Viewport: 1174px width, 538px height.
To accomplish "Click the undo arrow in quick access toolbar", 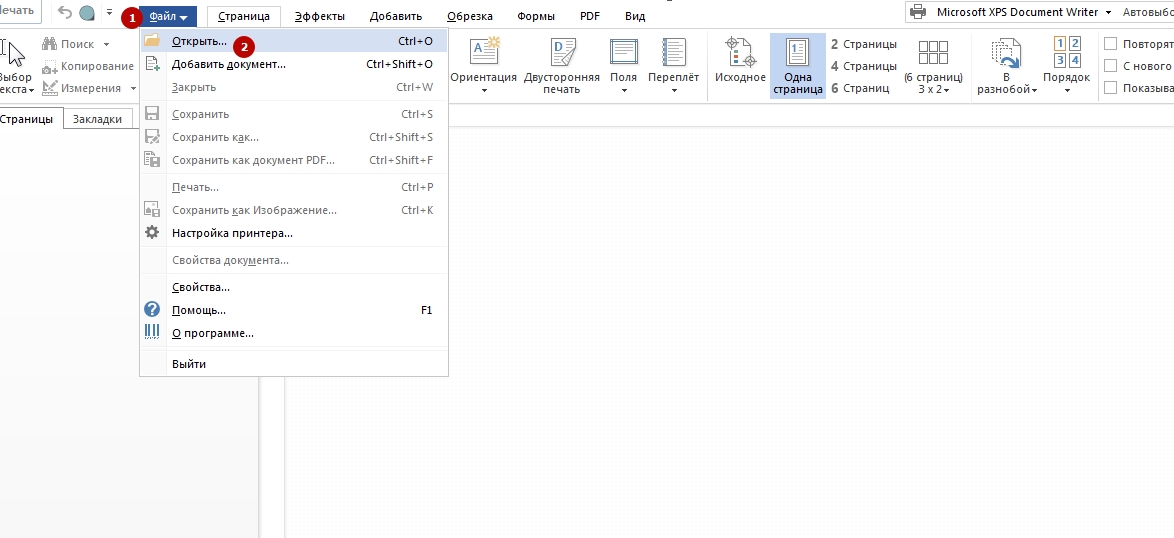I will pos(65,13).
